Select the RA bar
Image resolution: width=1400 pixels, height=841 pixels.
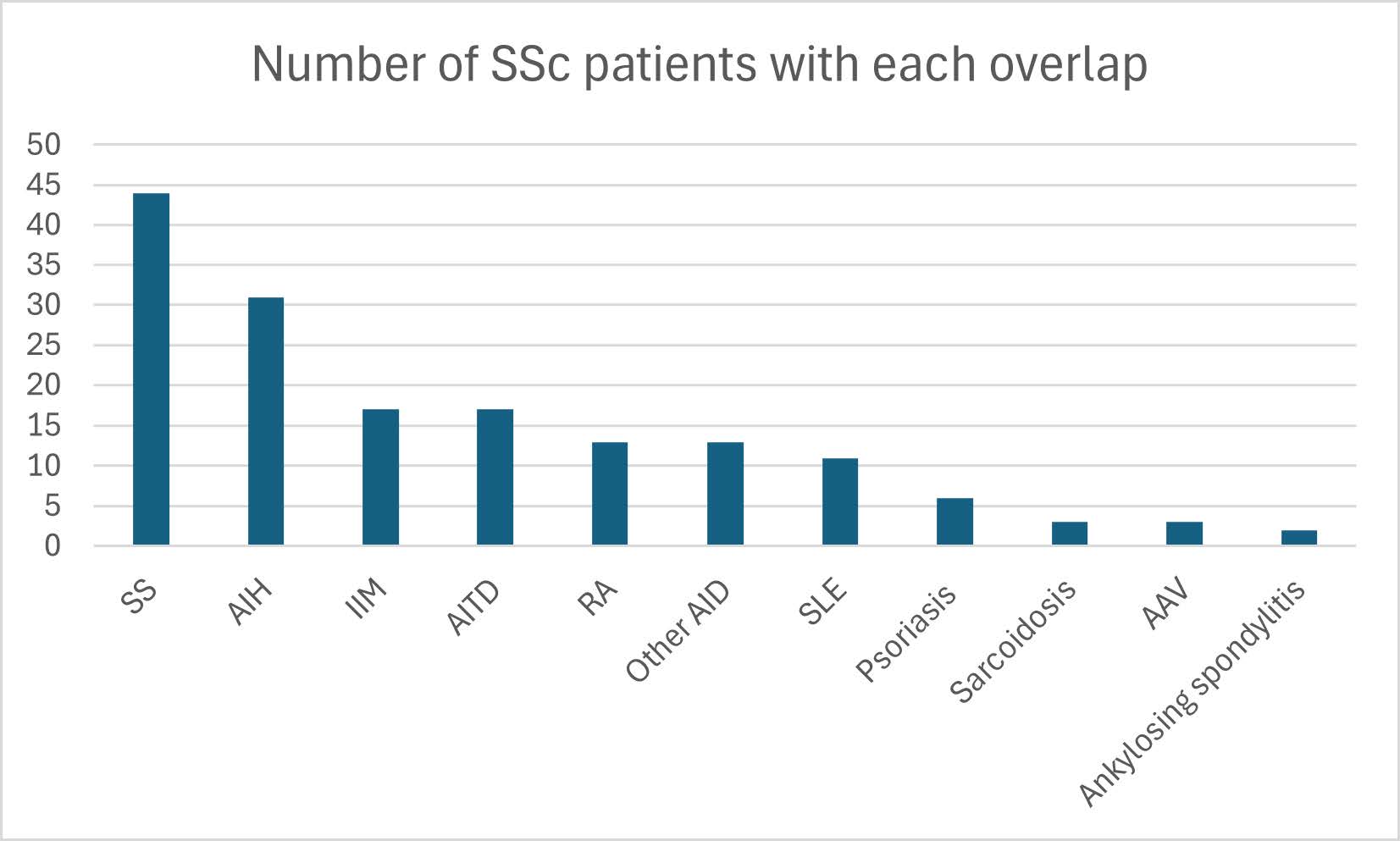pos(610,493)
